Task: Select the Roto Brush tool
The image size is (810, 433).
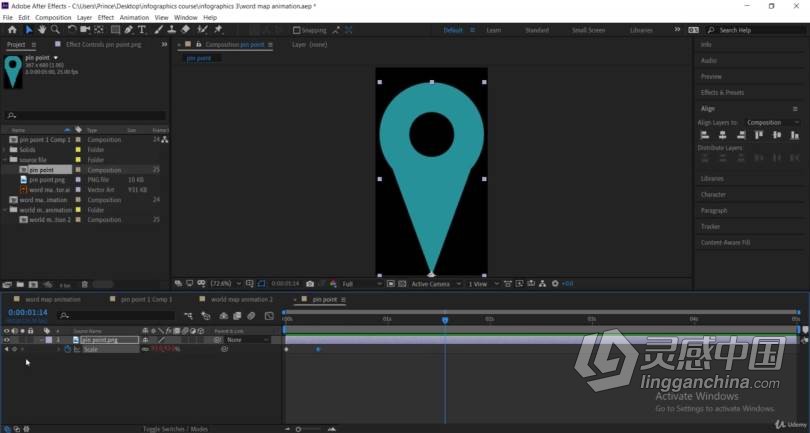Action: click(202, 30)
